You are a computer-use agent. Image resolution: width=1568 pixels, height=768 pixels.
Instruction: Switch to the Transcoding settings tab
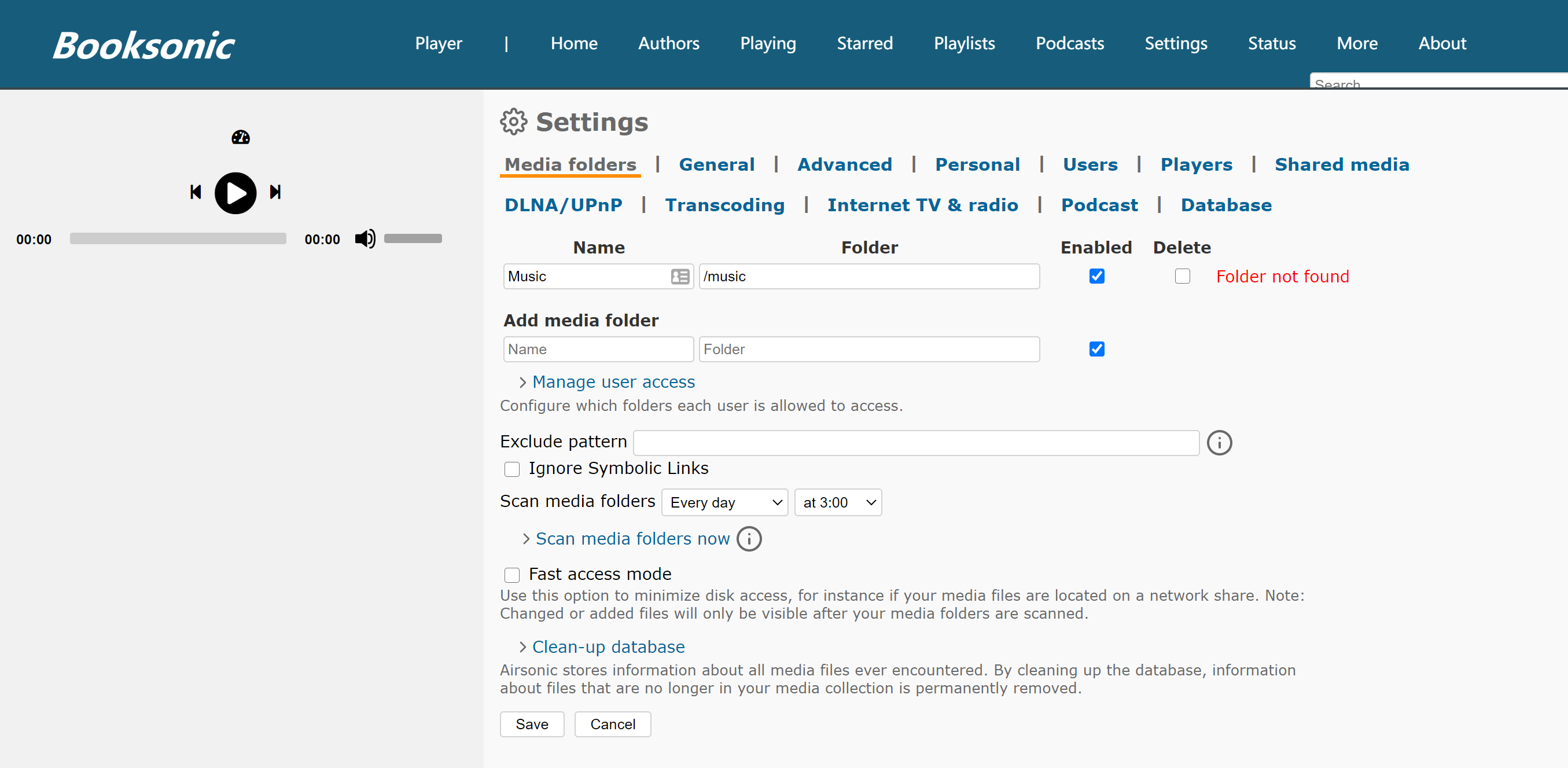click(x=724, y=205)
